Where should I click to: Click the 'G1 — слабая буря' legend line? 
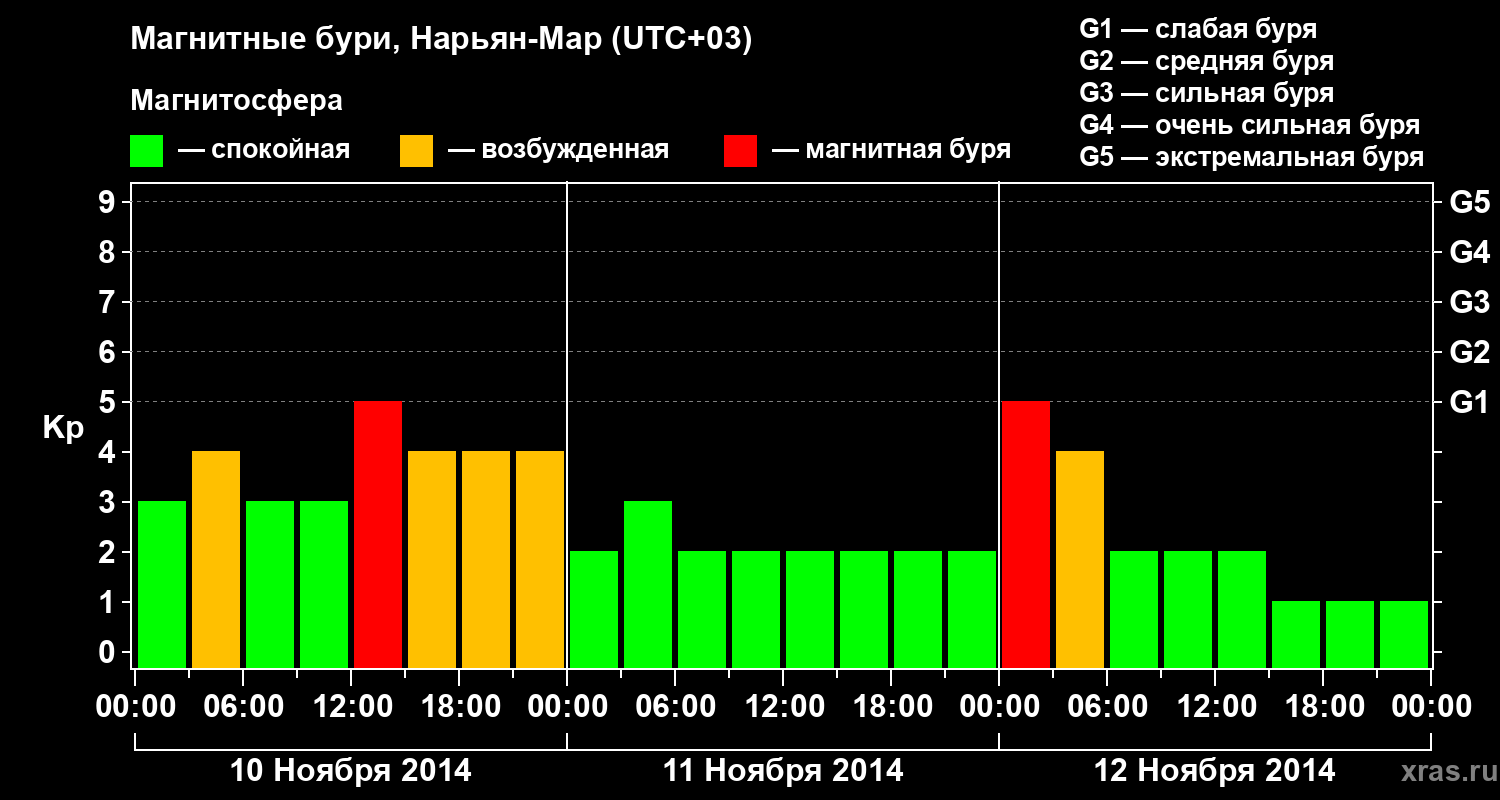[1198, 29]
